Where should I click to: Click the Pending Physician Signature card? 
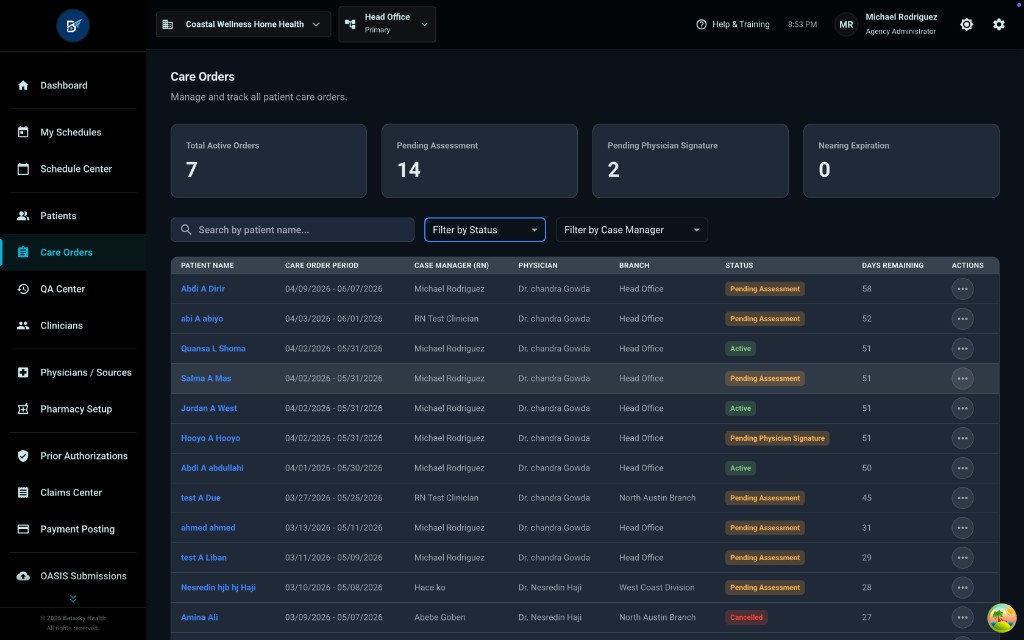click(x=690, y=161)
